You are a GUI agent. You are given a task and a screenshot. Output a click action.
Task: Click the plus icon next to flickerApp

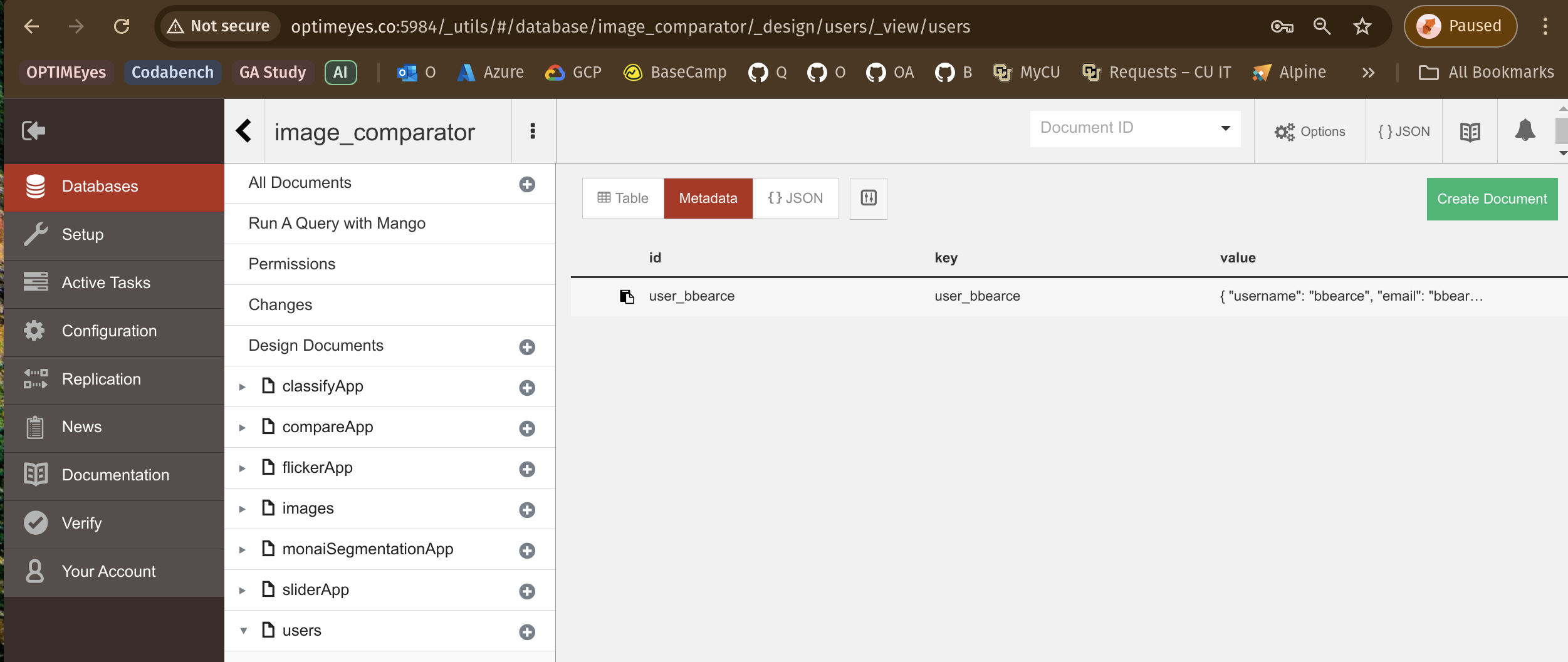click(x=527, y=469)
